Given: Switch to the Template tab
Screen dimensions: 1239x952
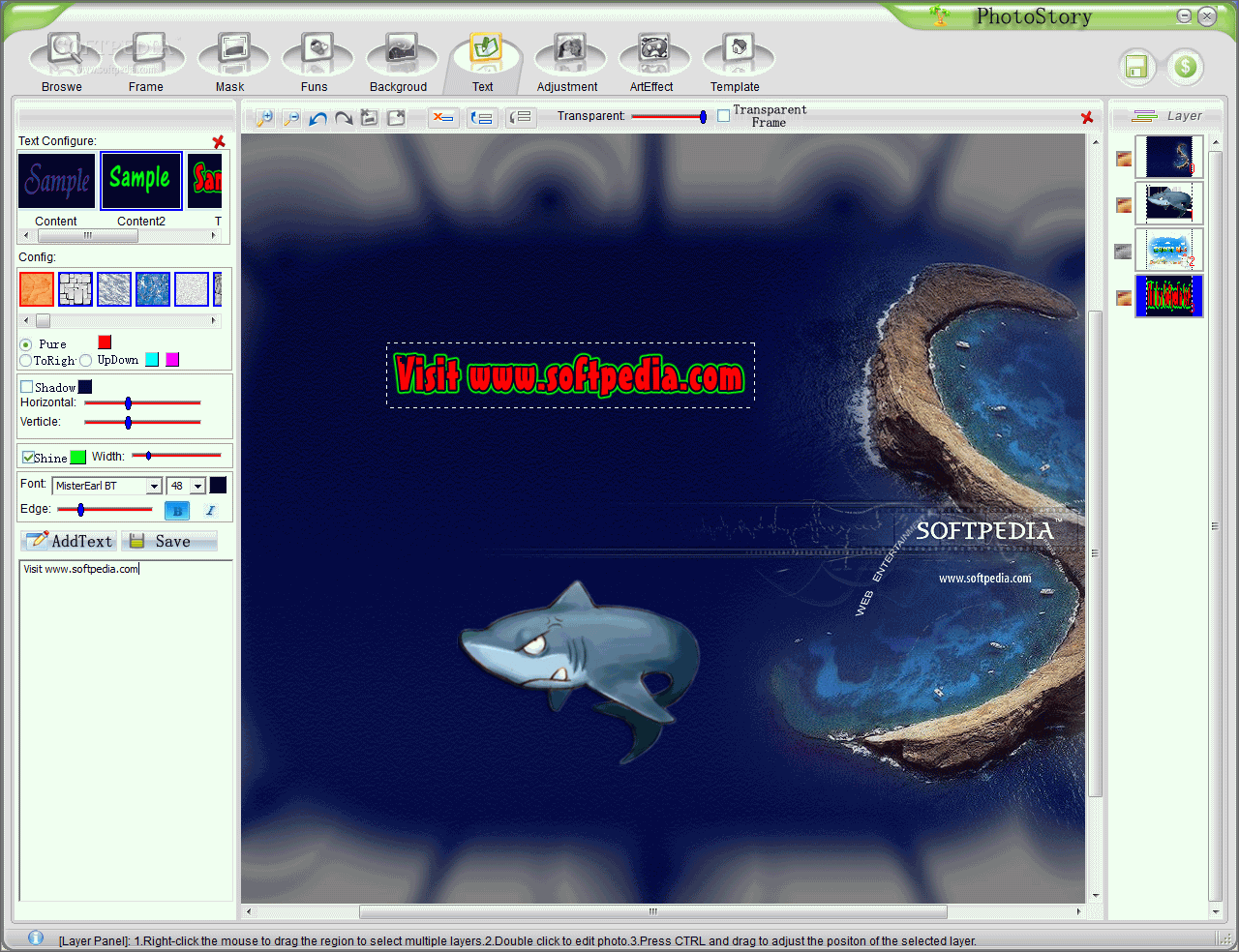Looking at the screenshot, I should coord(737,62).
